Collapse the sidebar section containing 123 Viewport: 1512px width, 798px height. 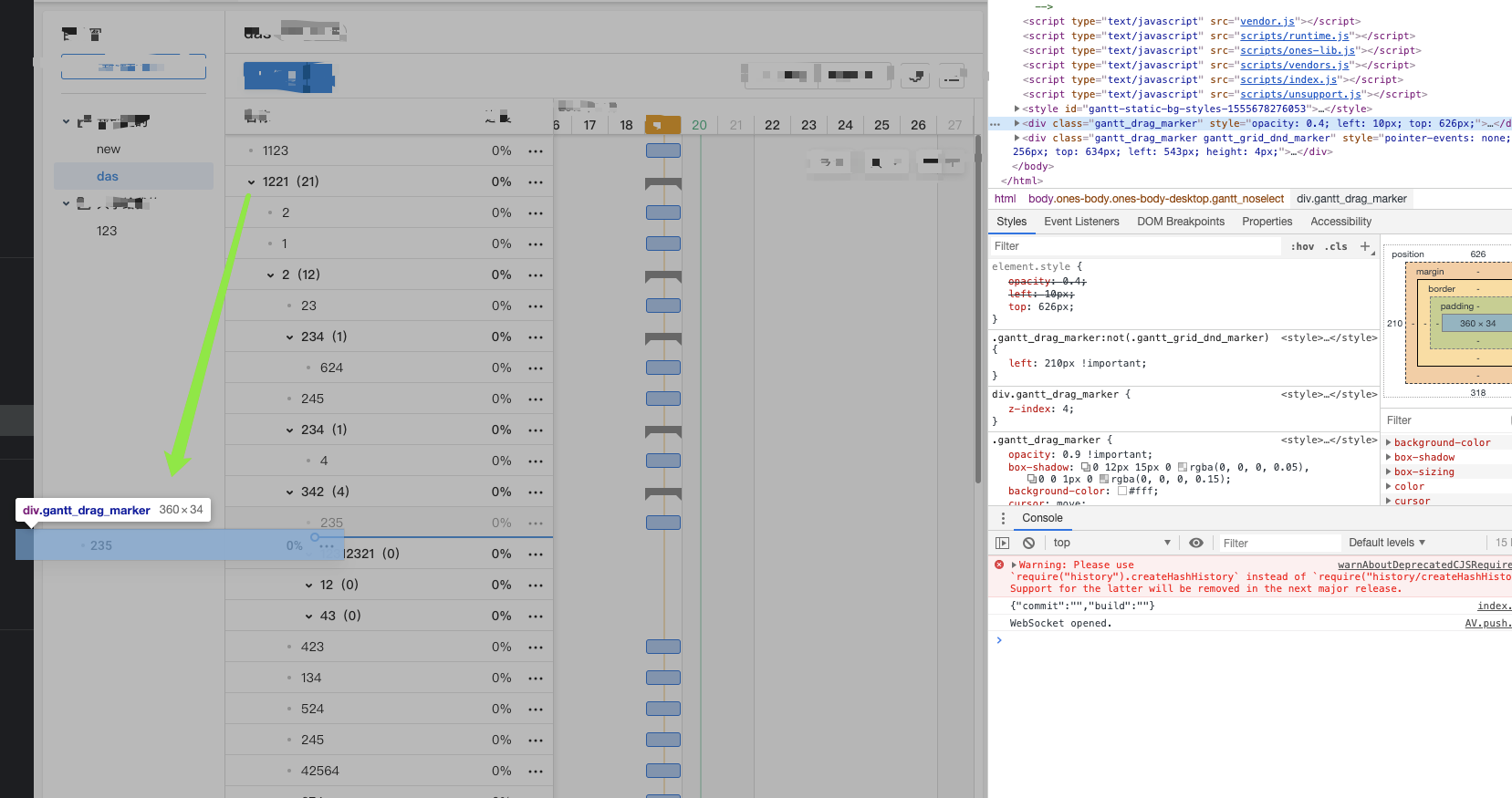[x=66, y=203]
